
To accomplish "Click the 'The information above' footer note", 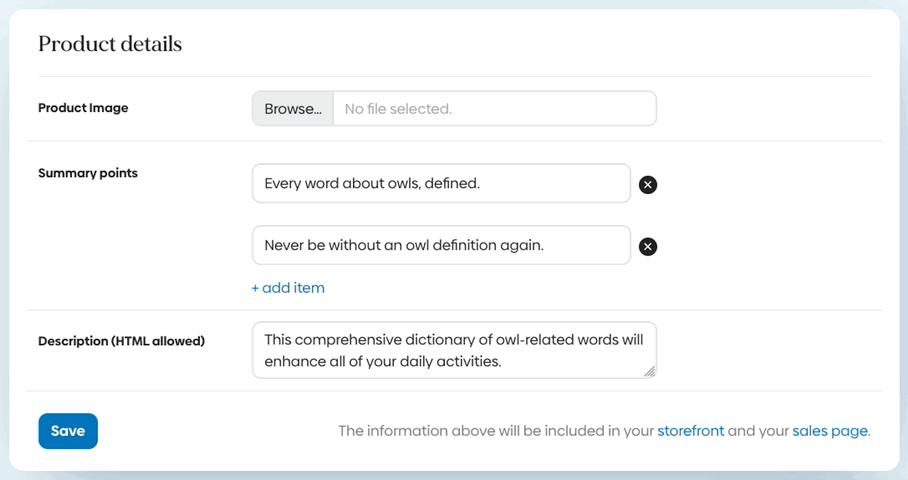I will [495, 431].
